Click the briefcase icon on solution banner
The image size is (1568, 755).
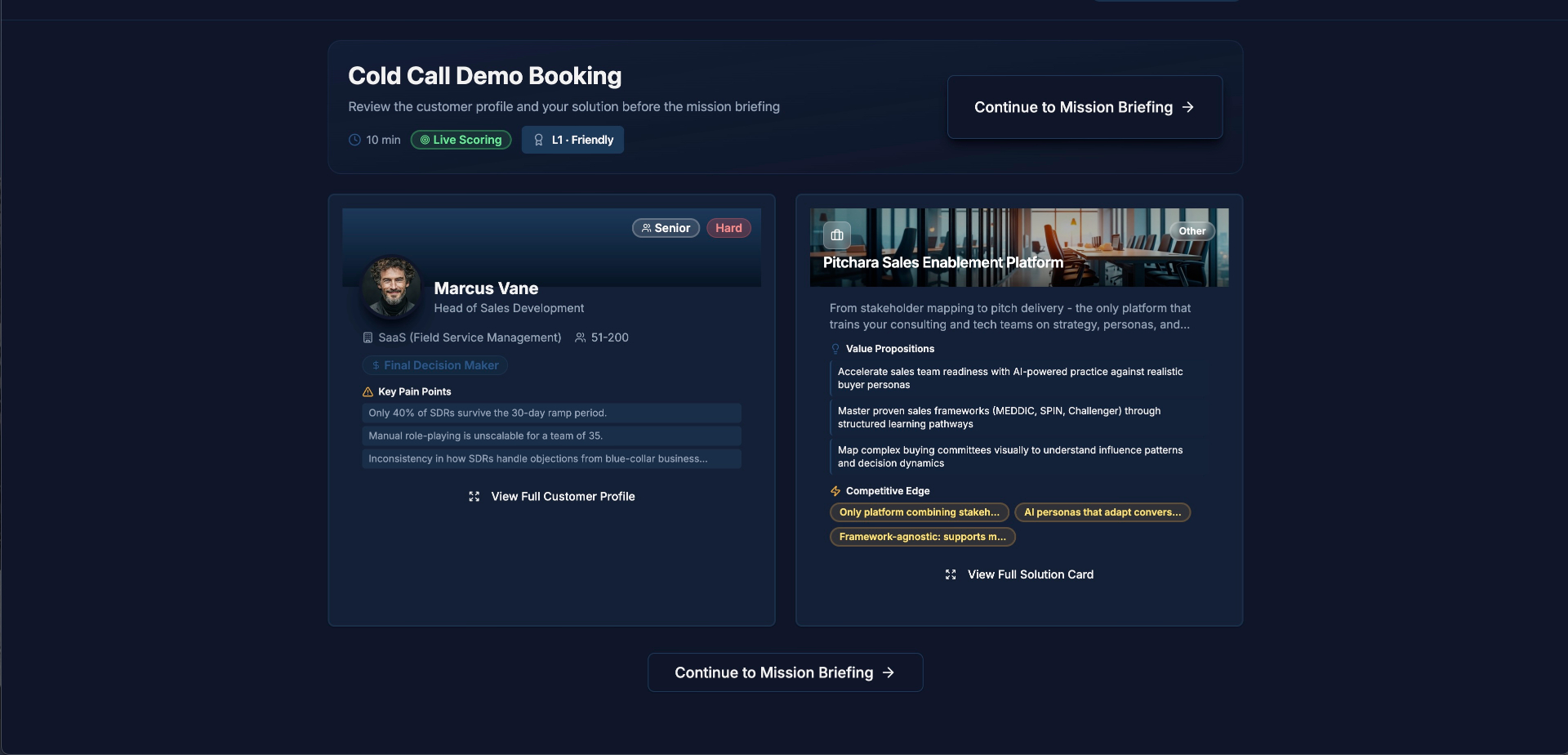pyautogui.click(x=837, y=235)
